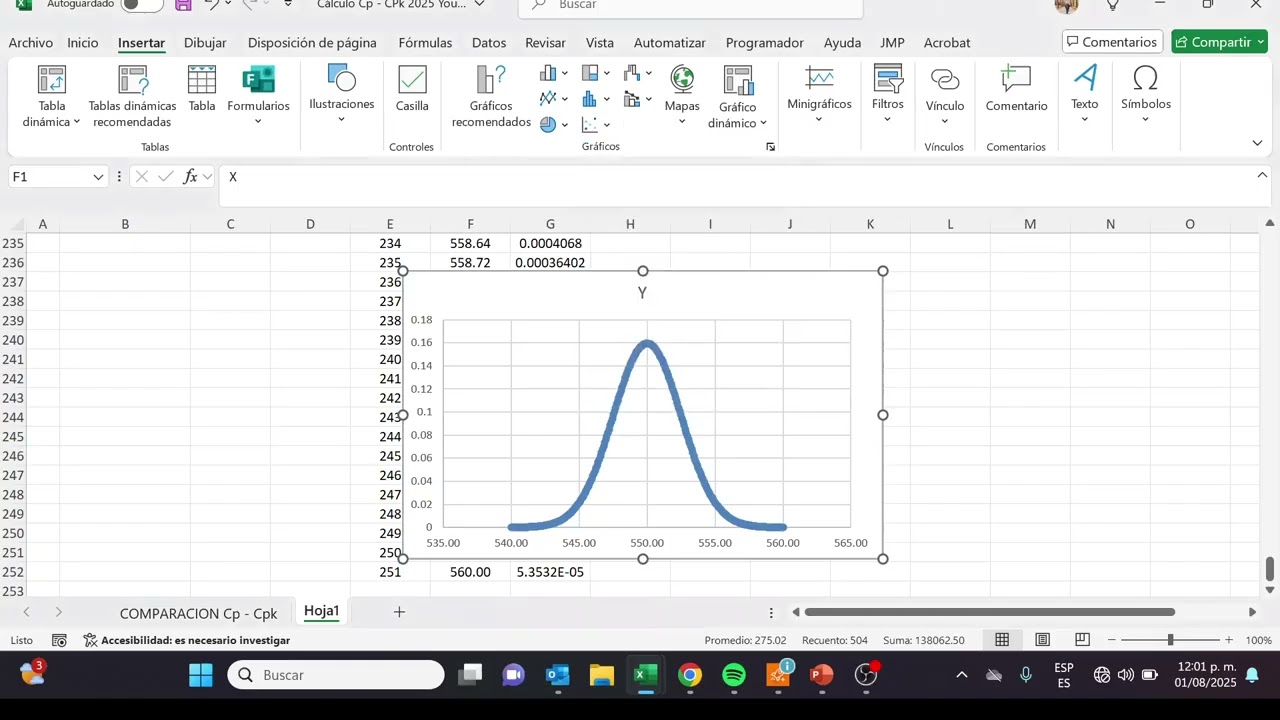
Task: Click the insert function fx button
Action: coord(190,176)
